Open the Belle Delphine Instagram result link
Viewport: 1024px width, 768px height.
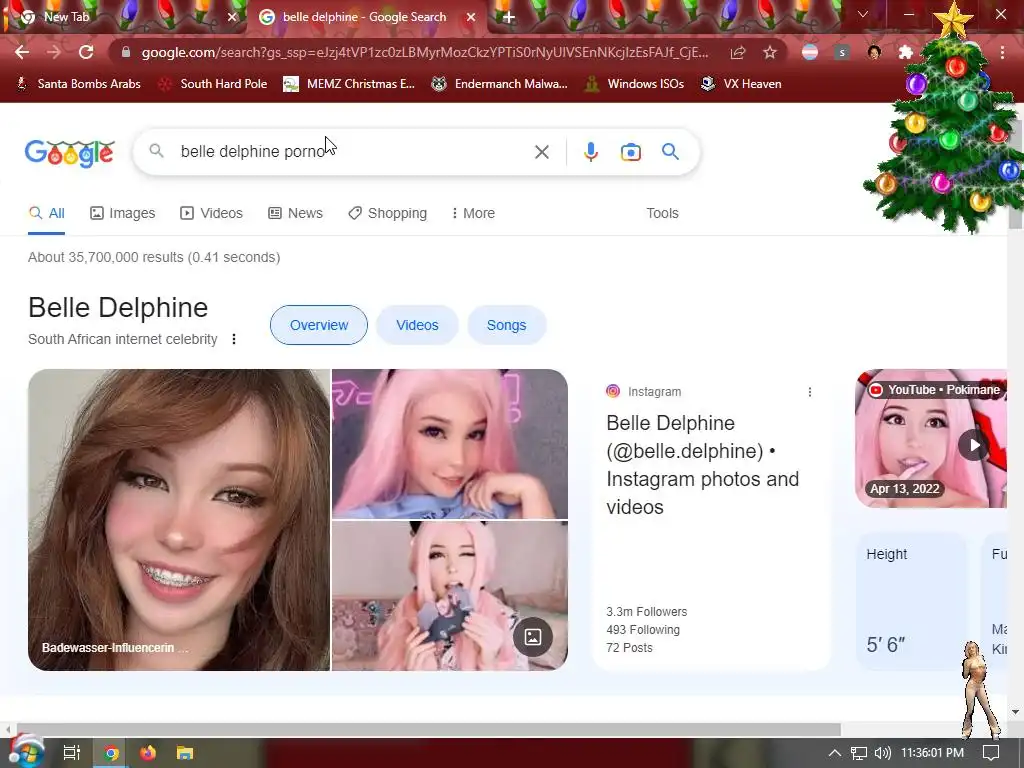(703, 465)
